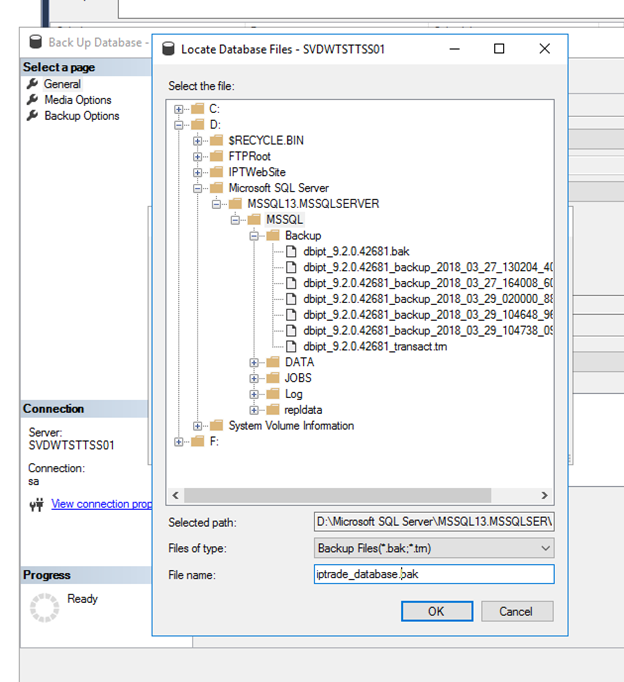The width and height of the screenshot is (624, 682).
Task: Select file dbipt_9.2.0.42681.bak
Action: pyautogui.click(x=356, y=251)
